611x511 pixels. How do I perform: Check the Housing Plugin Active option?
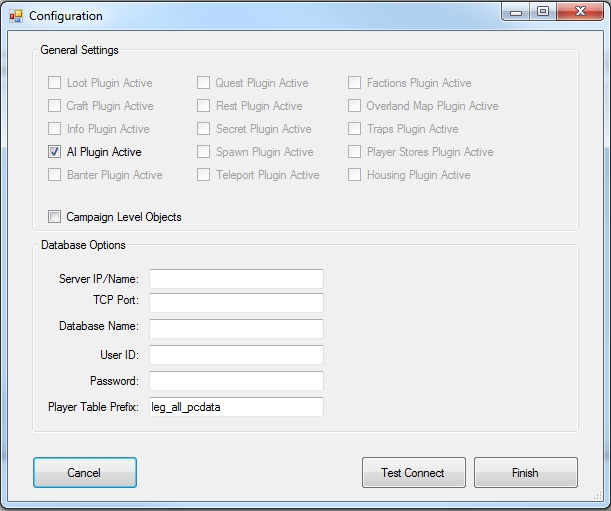pos(355,175)
